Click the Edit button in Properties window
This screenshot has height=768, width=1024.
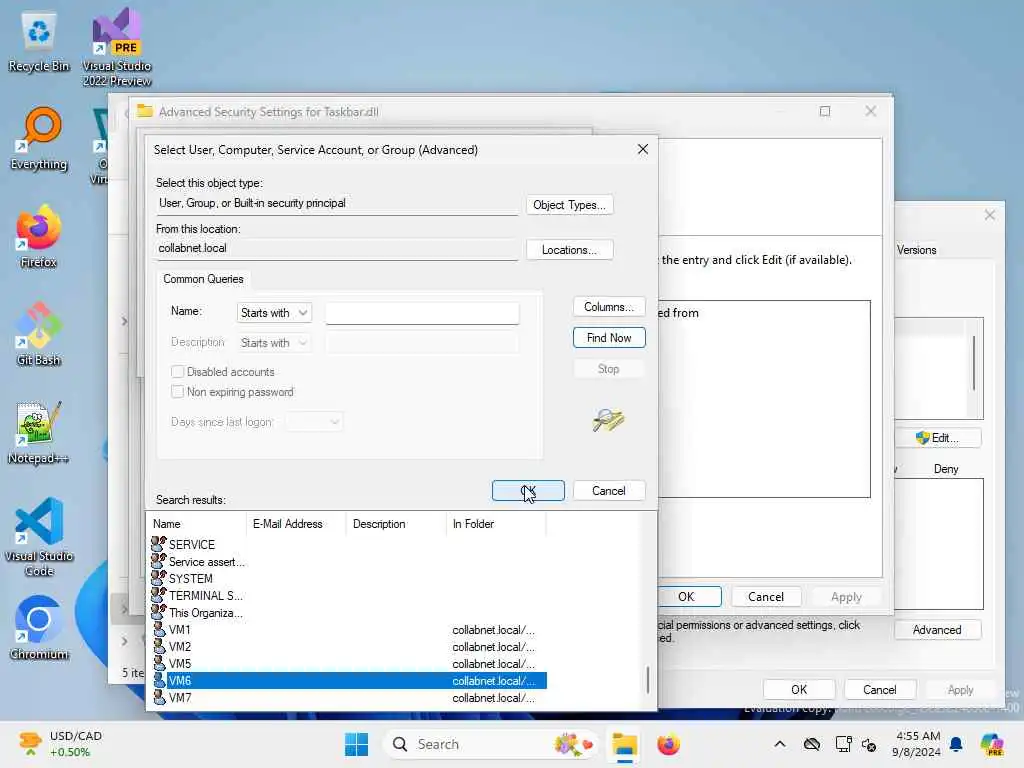[x=938, y=438]
